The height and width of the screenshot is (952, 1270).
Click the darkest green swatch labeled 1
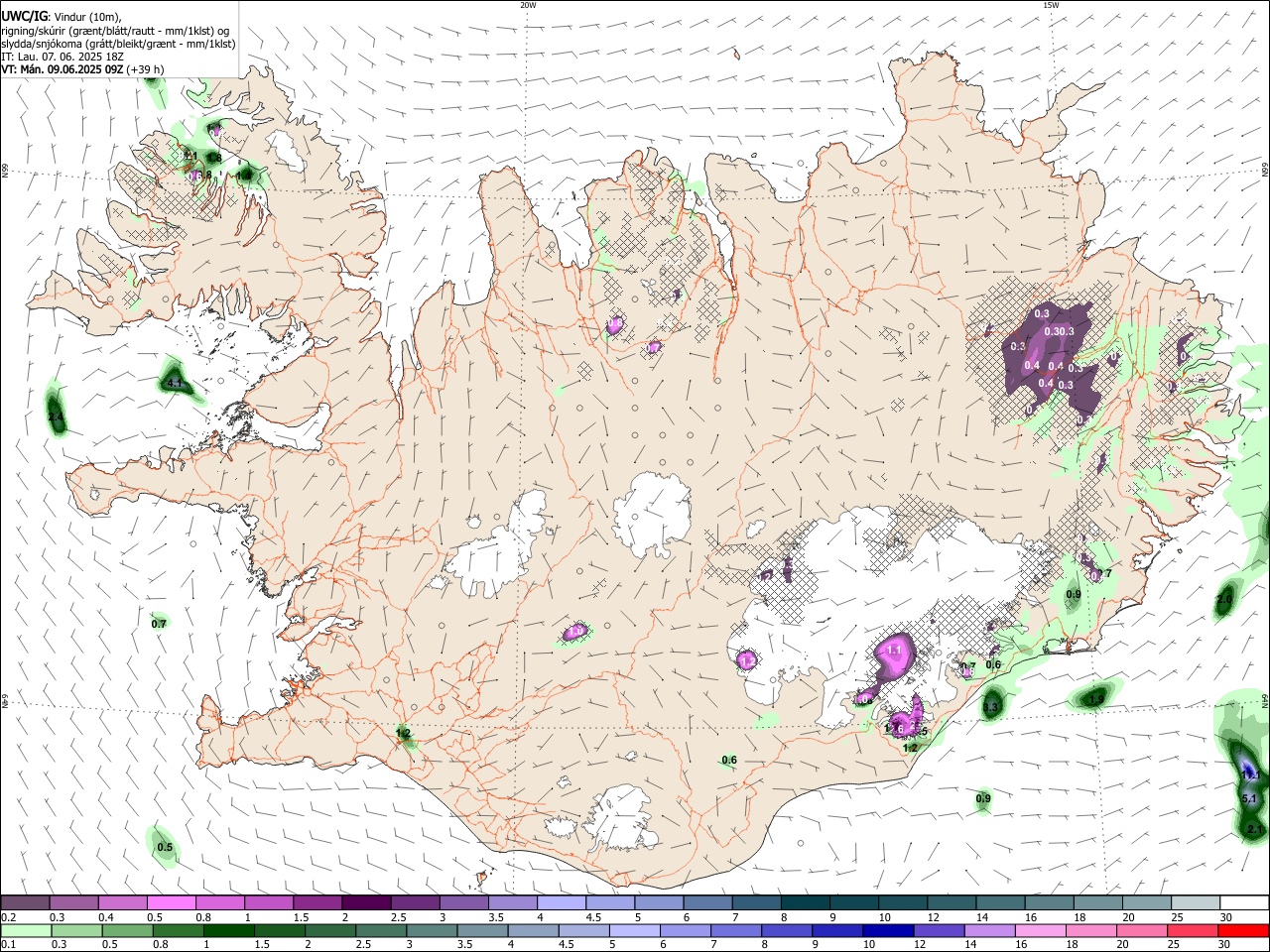click(228, 931)
